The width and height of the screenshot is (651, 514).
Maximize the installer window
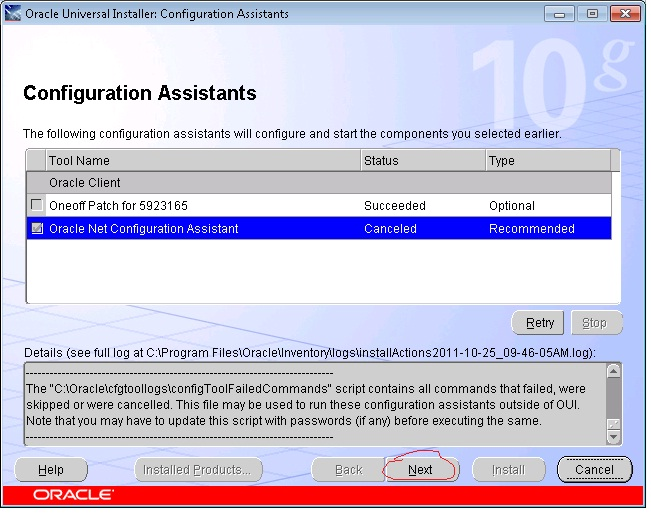pyautogui.click(x=592, y=14)
